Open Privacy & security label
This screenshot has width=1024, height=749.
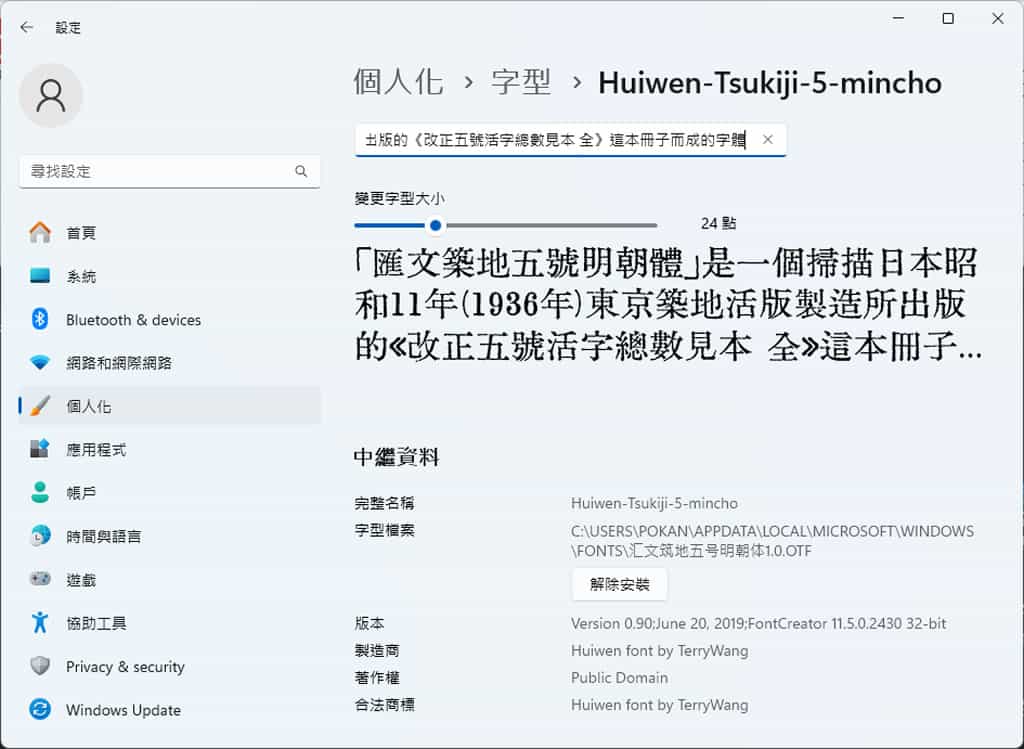point(125,667)
